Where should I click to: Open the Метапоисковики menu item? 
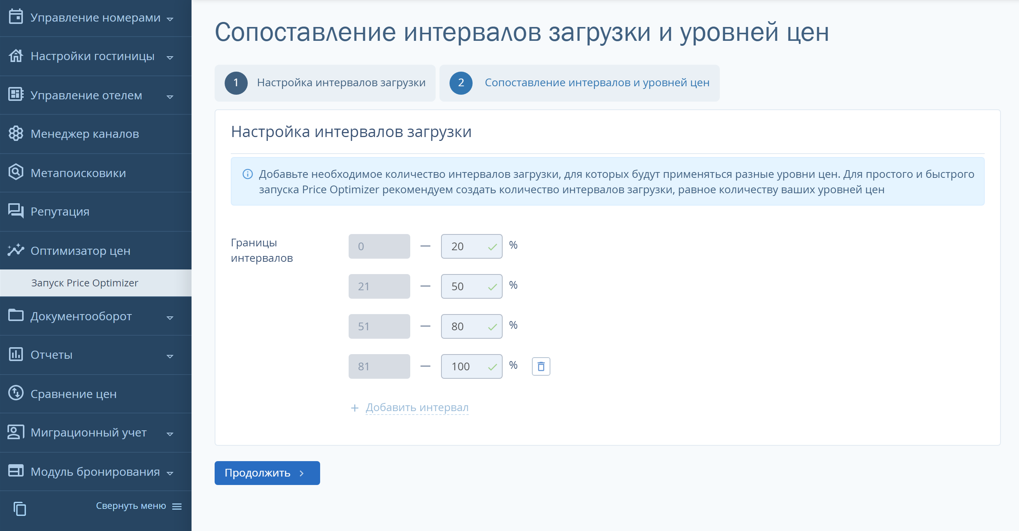point(96,173)
